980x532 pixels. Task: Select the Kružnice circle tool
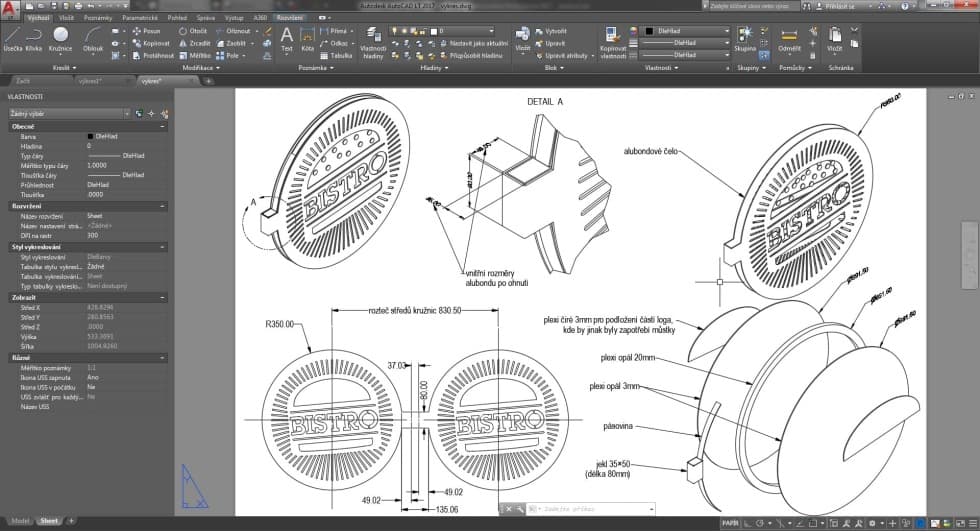click(60, 39)
